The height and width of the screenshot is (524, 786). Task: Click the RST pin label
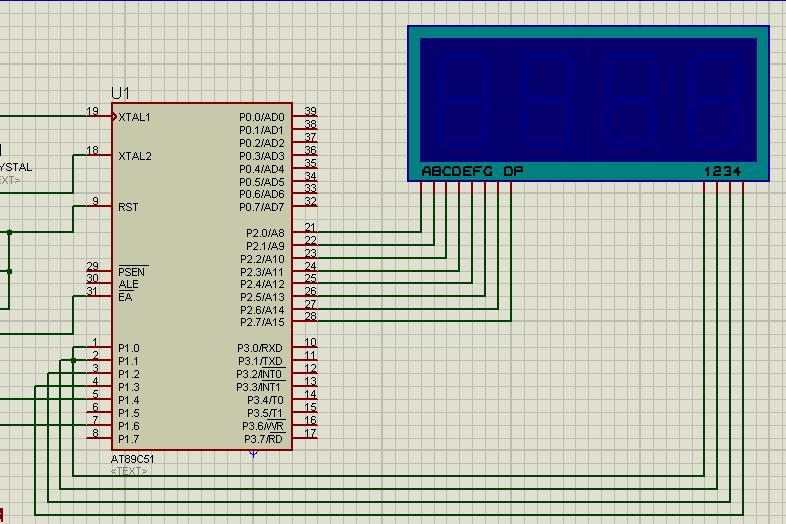pyautogui.click(x=128, y=207)
